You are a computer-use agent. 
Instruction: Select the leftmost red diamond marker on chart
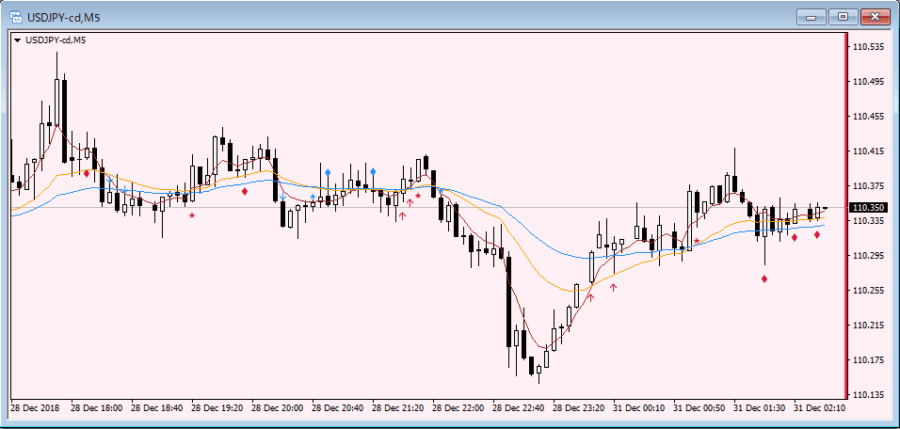click(87, 173)
